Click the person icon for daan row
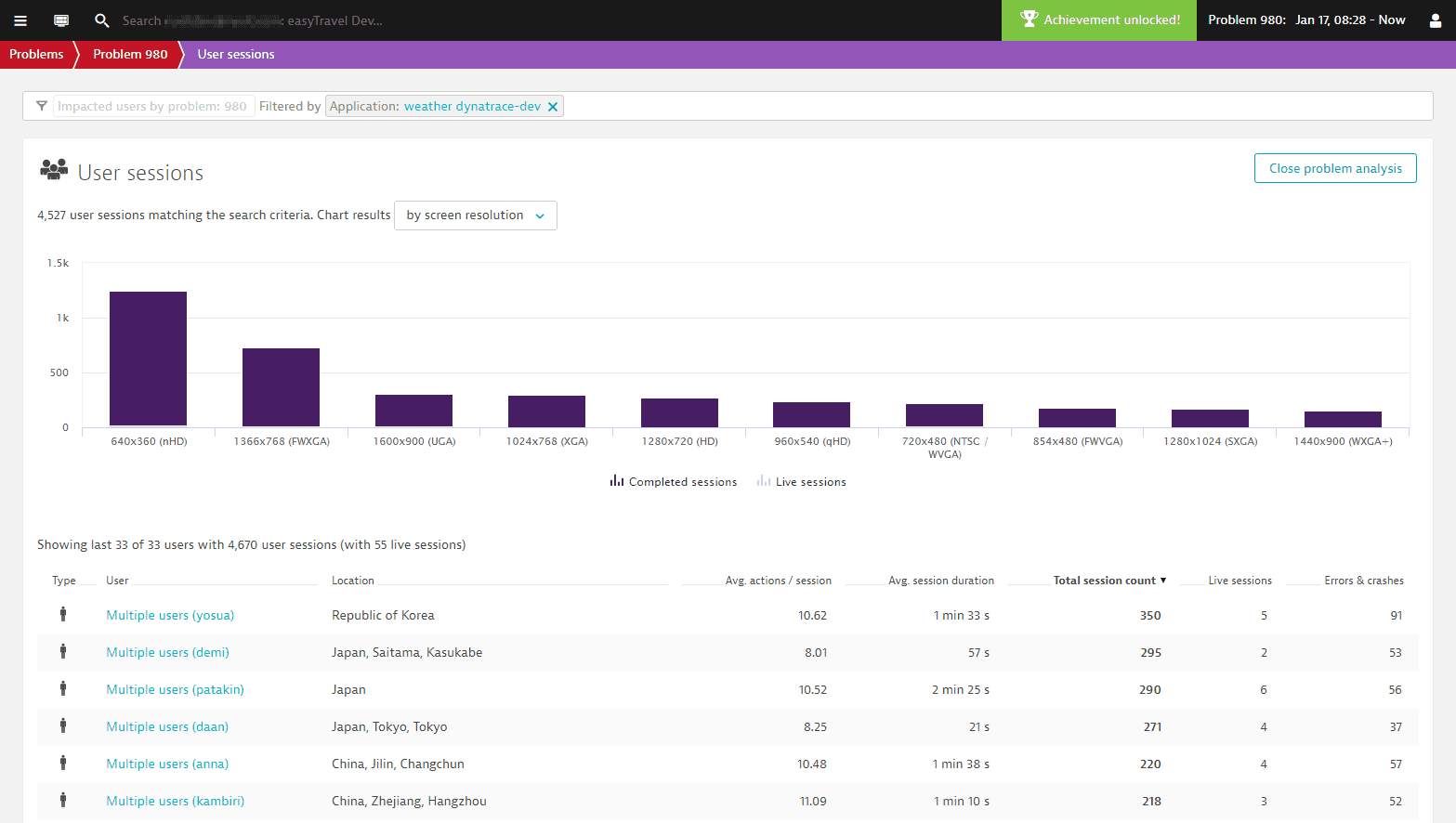The height and width of the screenshot is (823, 1456). coord(63,725)
